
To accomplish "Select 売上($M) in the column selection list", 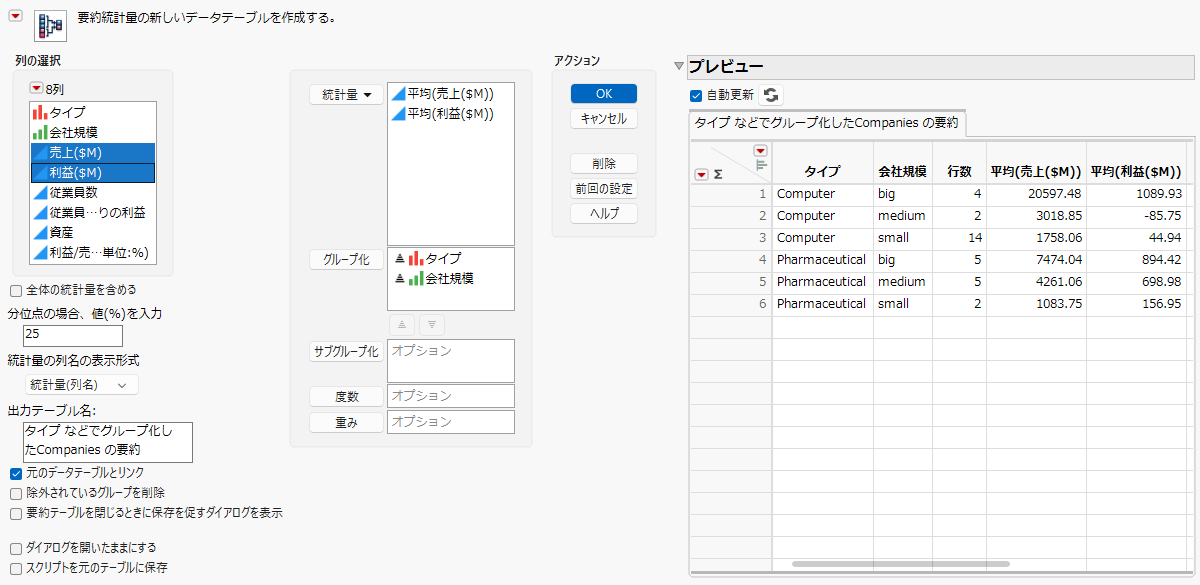I will [x=93, y=152].
